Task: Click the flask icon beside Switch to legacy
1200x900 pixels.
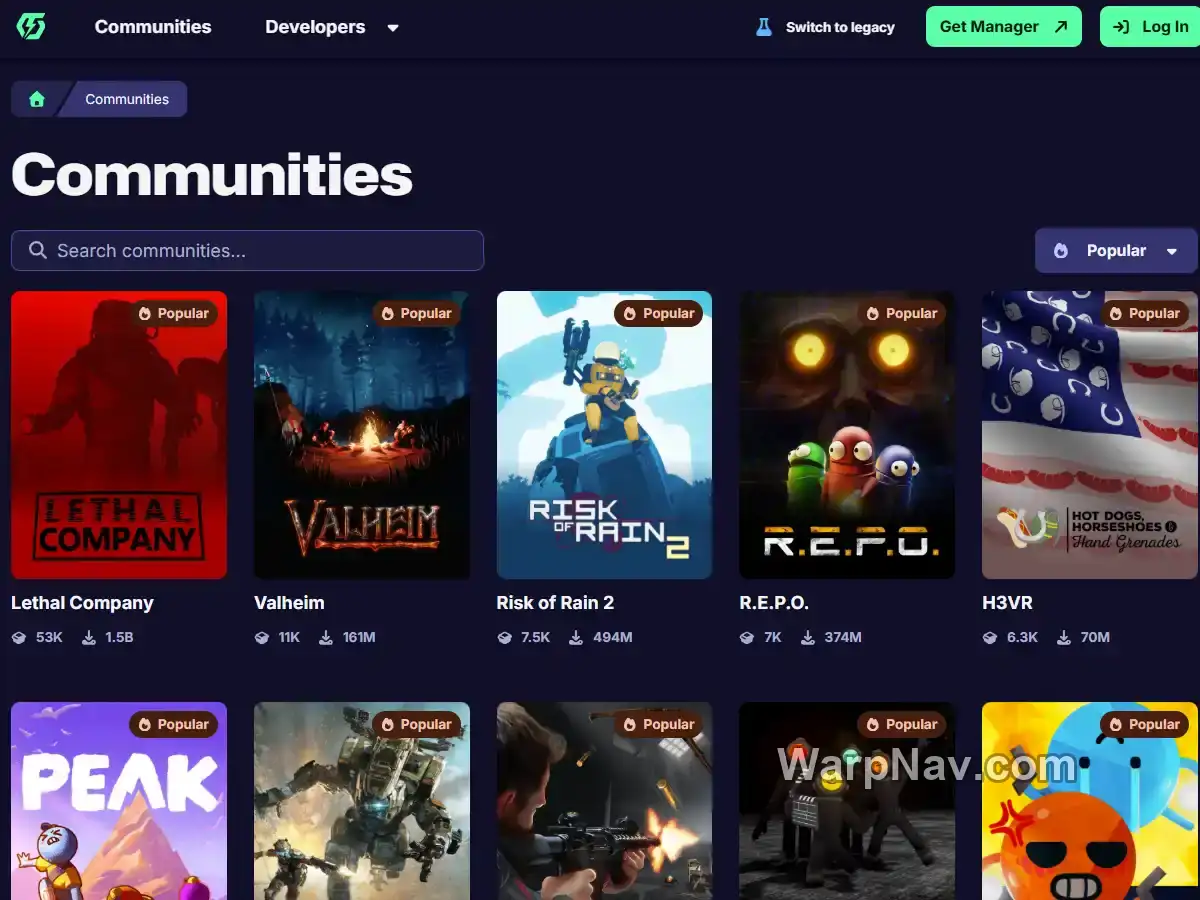Action: [x=764, y=27]
